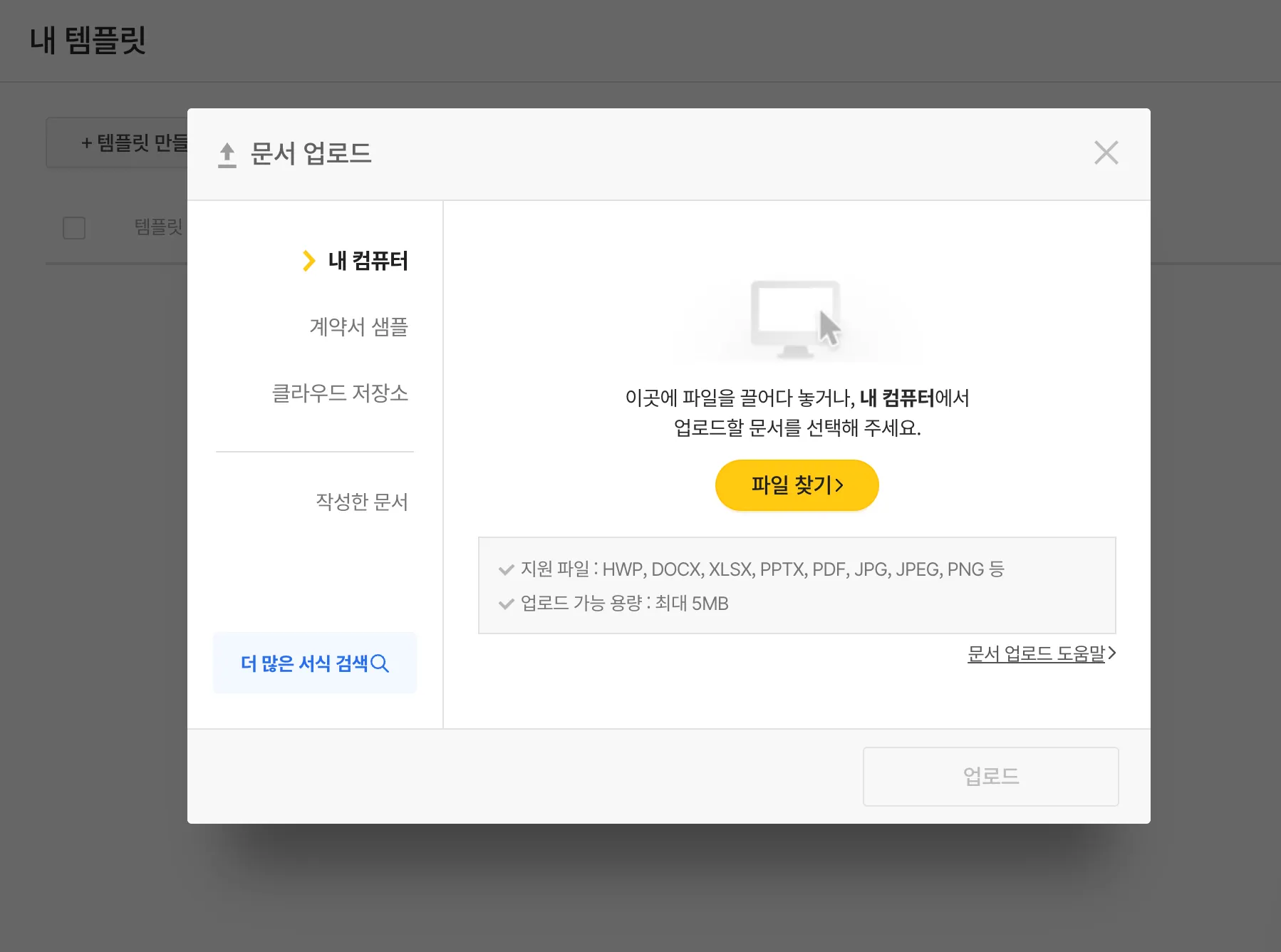The image size is (1281, 952).
Task: Open the 작성한 문서 tab
Action: click(x=362, y=502)
